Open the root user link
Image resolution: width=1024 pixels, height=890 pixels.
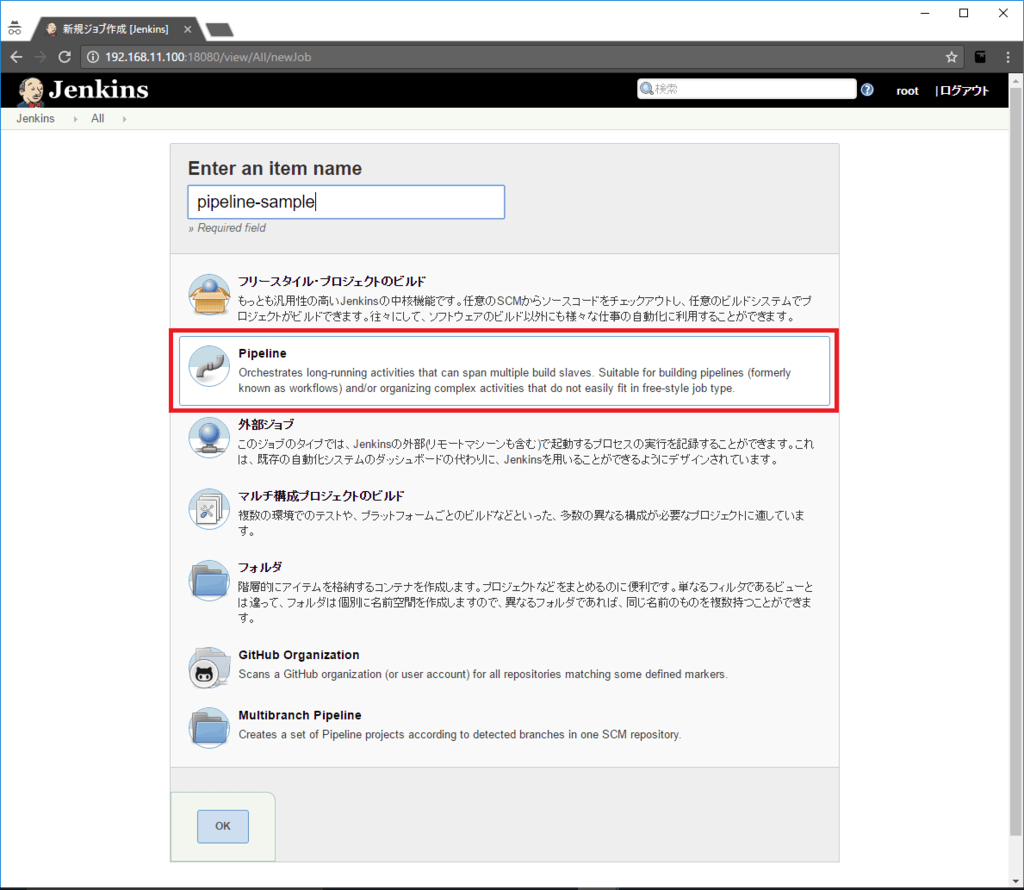[x=907, y=91]
